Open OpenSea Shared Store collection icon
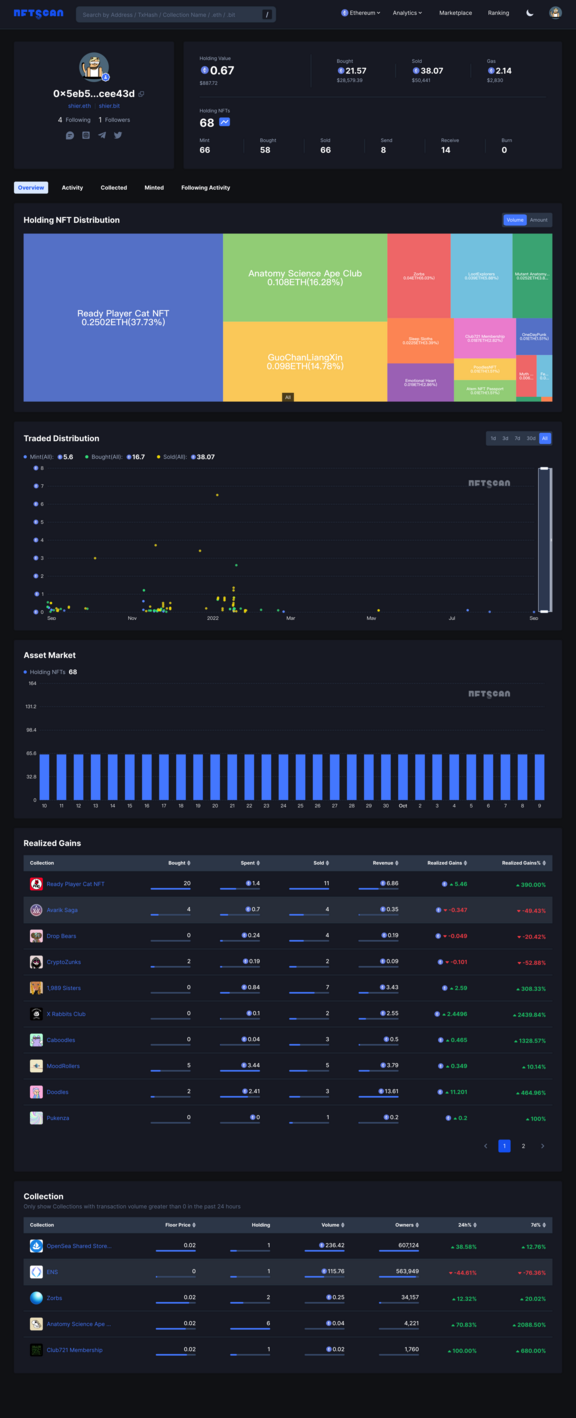Viewport: 576px width, 1418px height. 36,1246
